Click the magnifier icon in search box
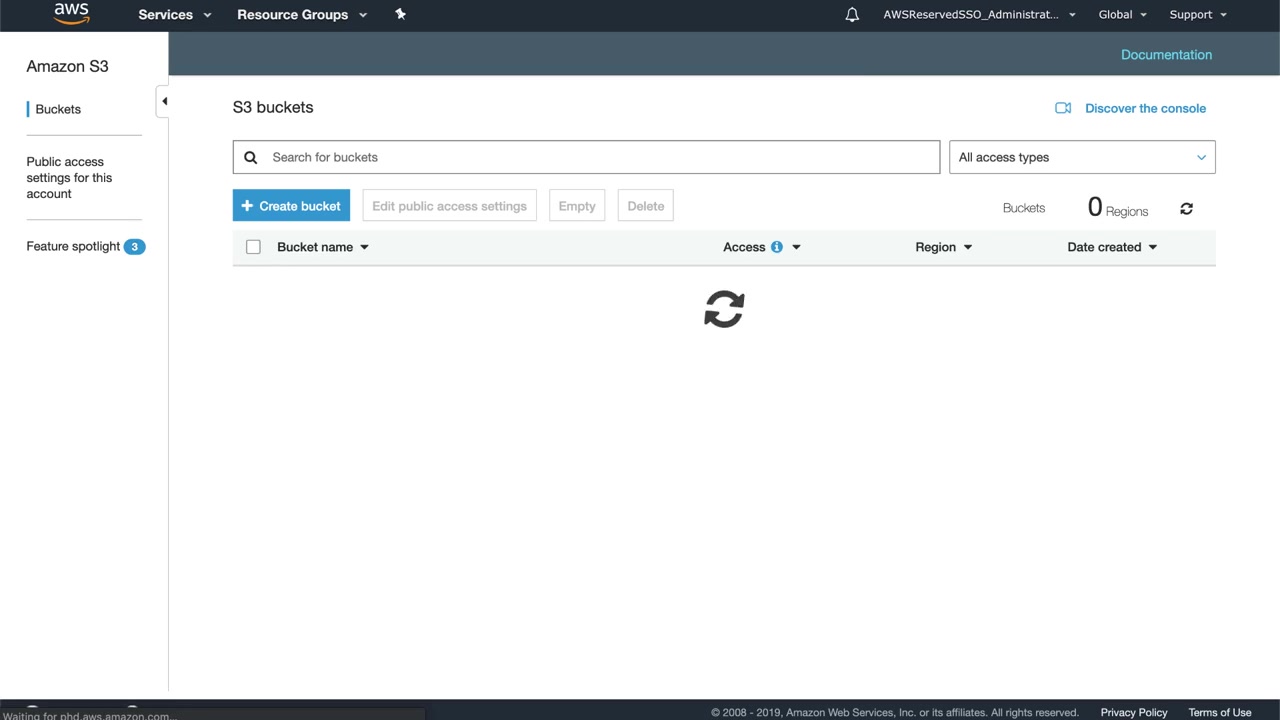Viewport: 1280px width, 720px height. tap(251, 157)
